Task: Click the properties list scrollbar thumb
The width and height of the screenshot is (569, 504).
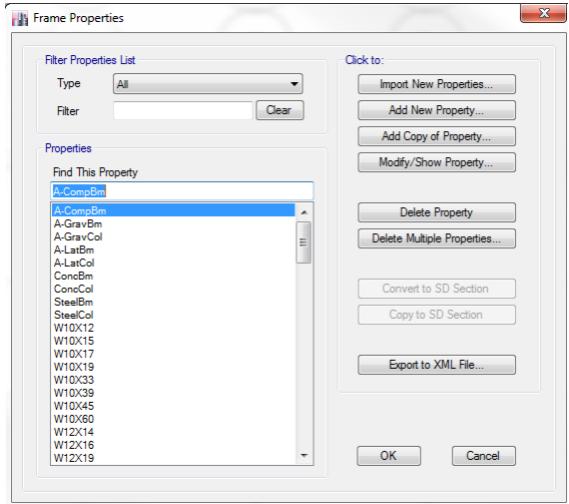Action: 304,242
